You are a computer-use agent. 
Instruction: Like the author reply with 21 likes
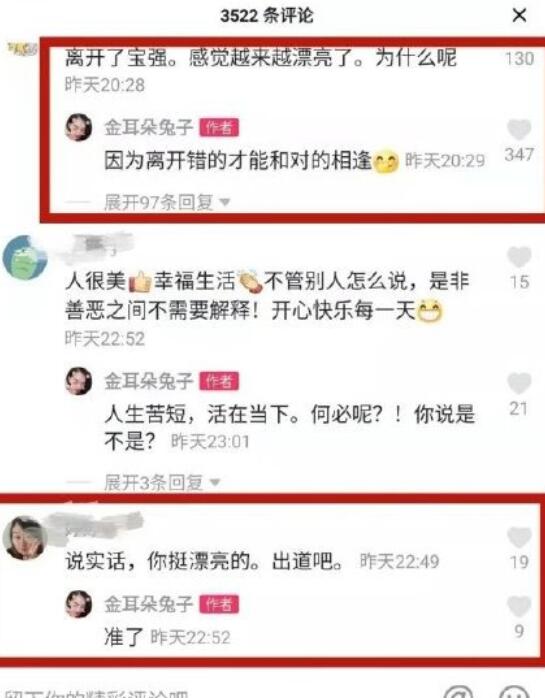click(x=519, y=383)
